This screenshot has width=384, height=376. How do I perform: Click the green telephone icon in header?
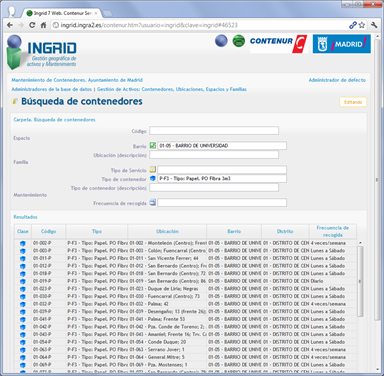[239, 41]
